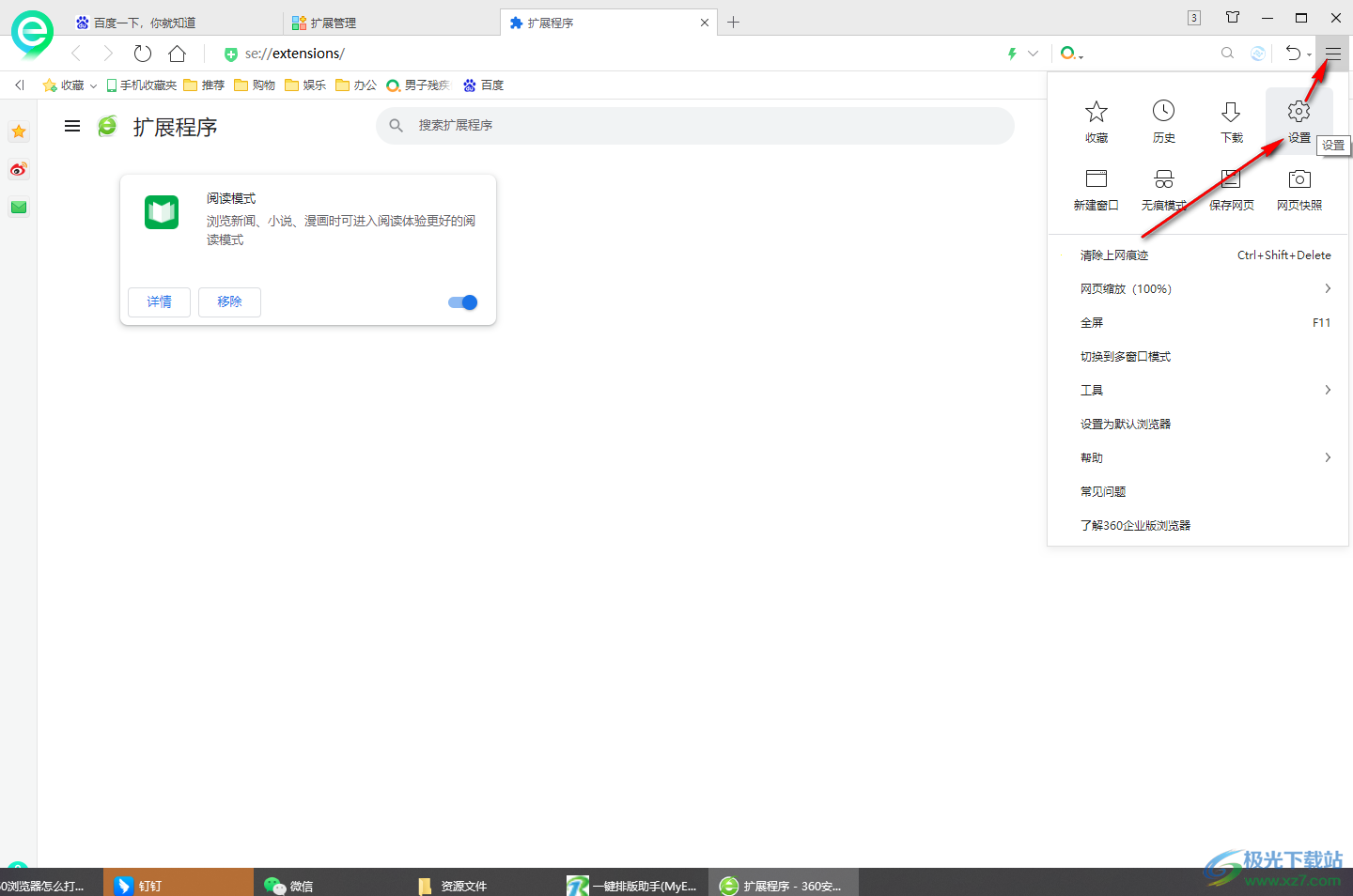Screen dimensions: 1353x896
Task: Reload the page with the refresh icon
Action: [142, 54]
